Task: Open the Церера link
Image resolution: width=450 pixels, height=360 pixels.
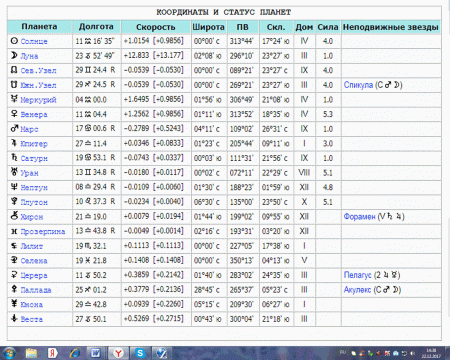Action: (34, 275)
